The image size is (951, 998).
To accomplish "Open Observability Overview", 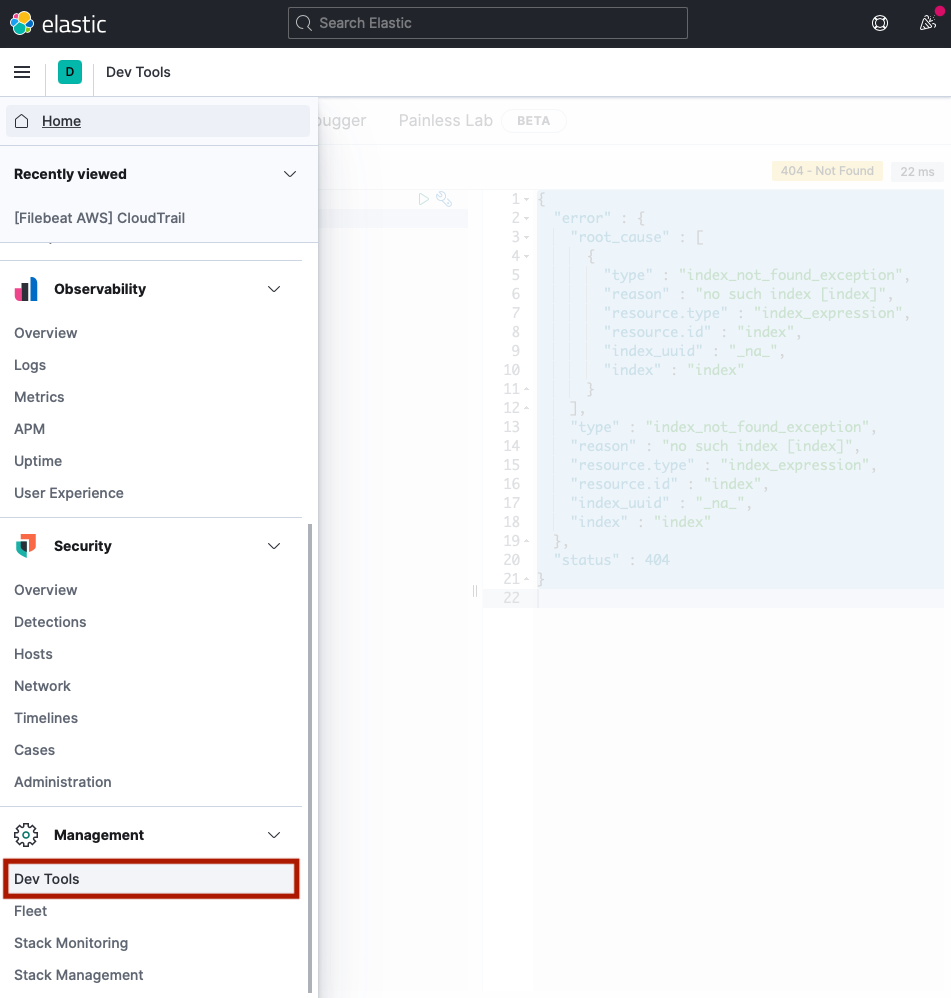I will tap(46, 333).
